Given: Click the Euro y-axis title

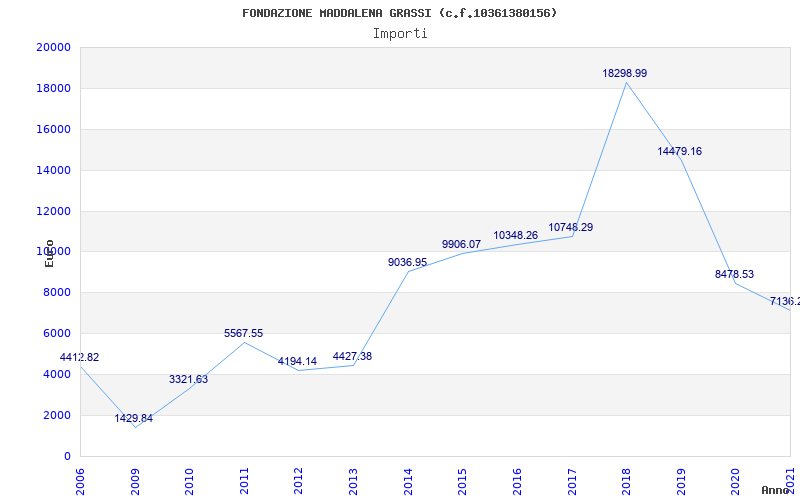Looking at the screenshot, I should click(49, 253).
